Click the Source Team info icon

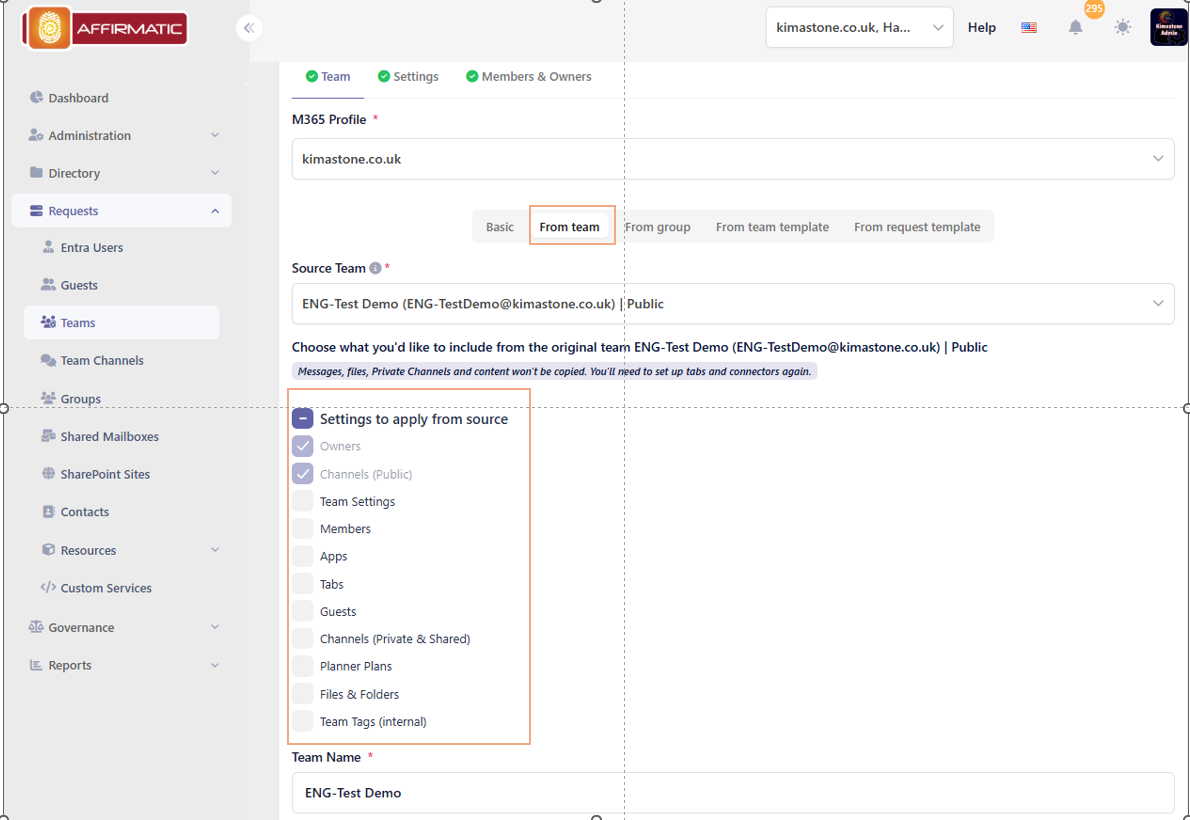[x=375, y=268]
